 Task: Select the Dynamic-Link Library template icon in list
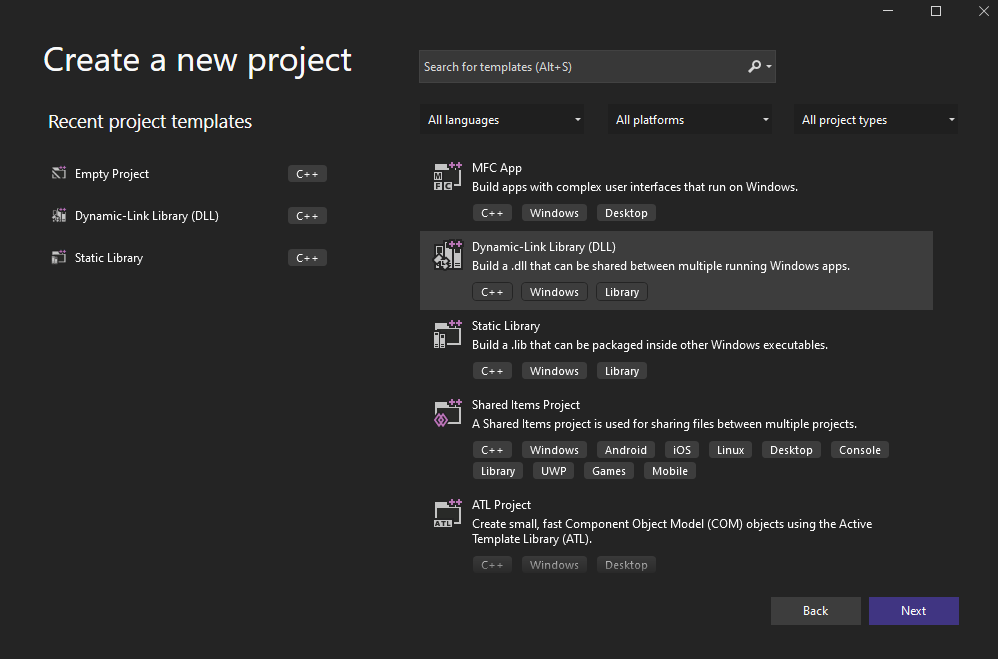coord(447,255)
